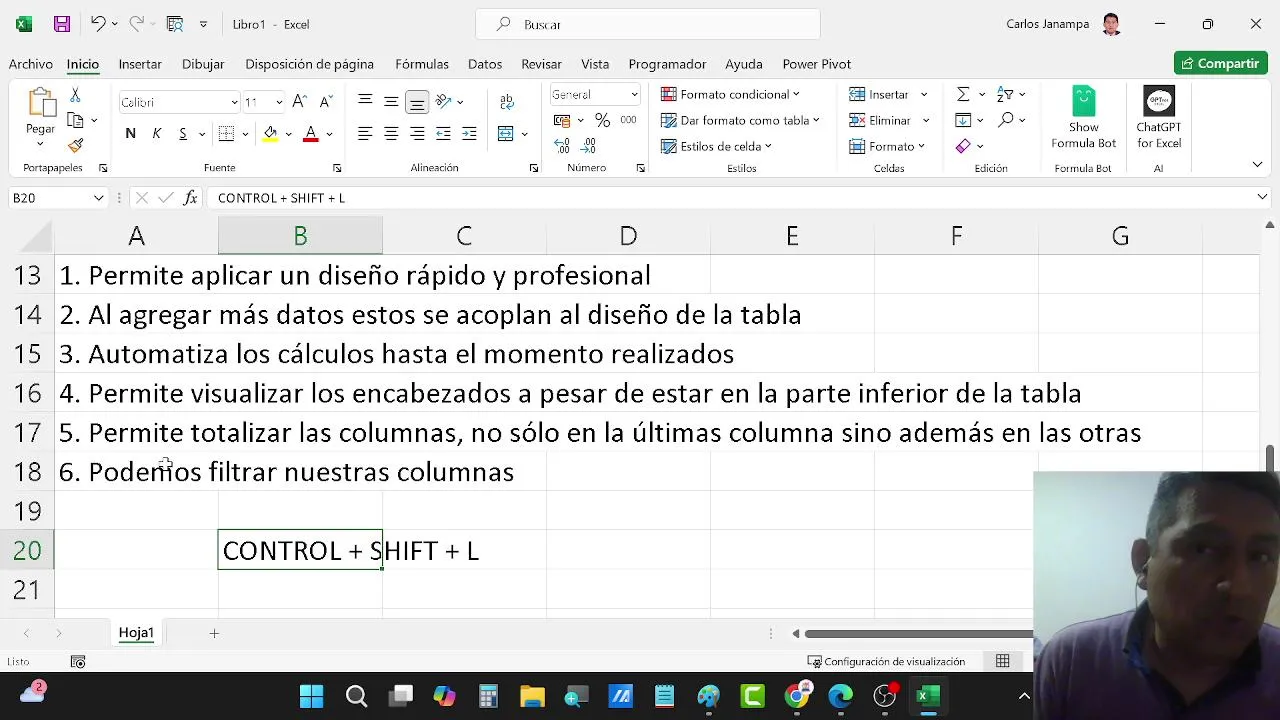Click the increase decimals icon

(562, 146)
